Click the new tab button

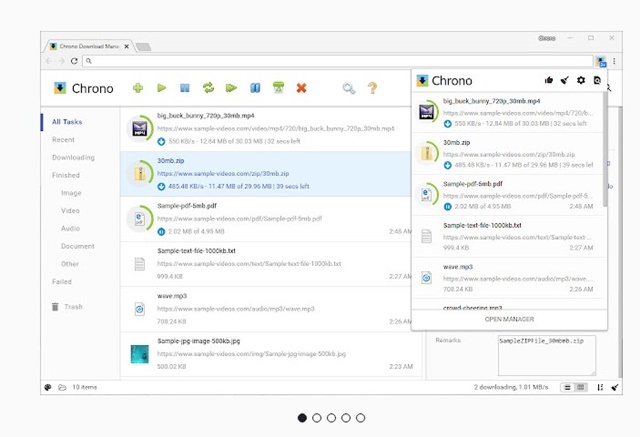point(143,47)
